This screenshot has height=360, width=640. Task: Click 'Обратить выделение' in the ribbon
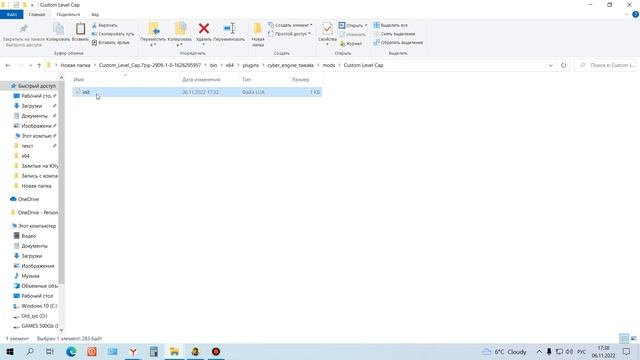398,42
